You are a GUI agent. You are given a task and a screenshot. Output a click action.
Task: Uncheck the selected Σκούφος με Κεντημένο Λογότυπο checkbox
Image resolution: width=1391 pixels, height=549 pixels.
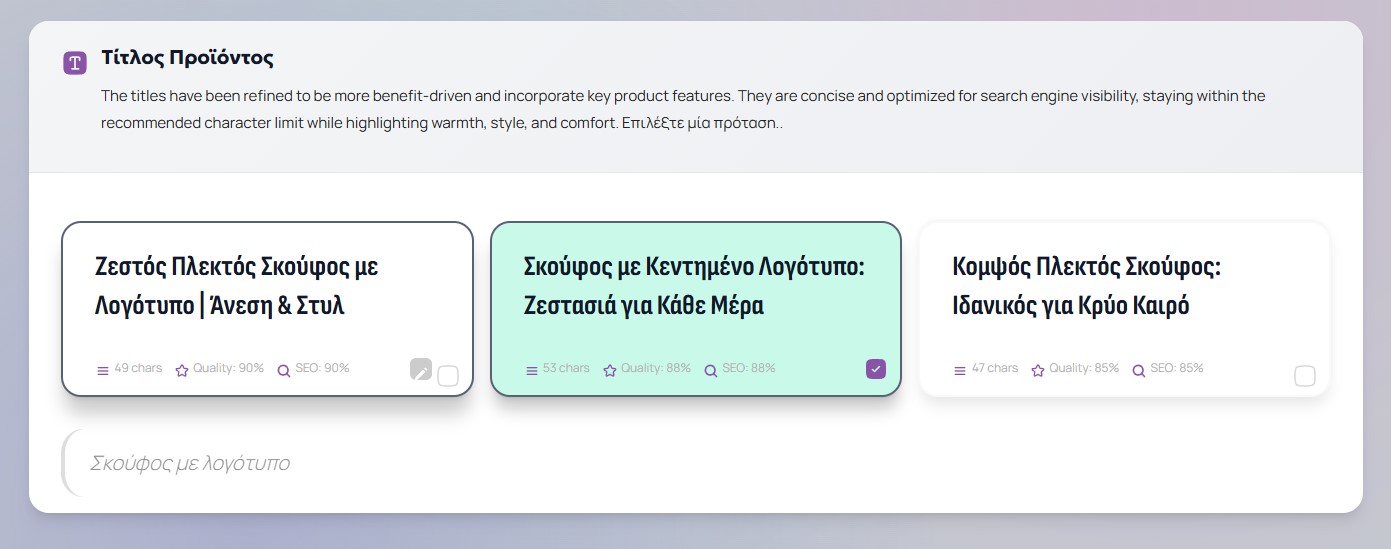(876, 369)
